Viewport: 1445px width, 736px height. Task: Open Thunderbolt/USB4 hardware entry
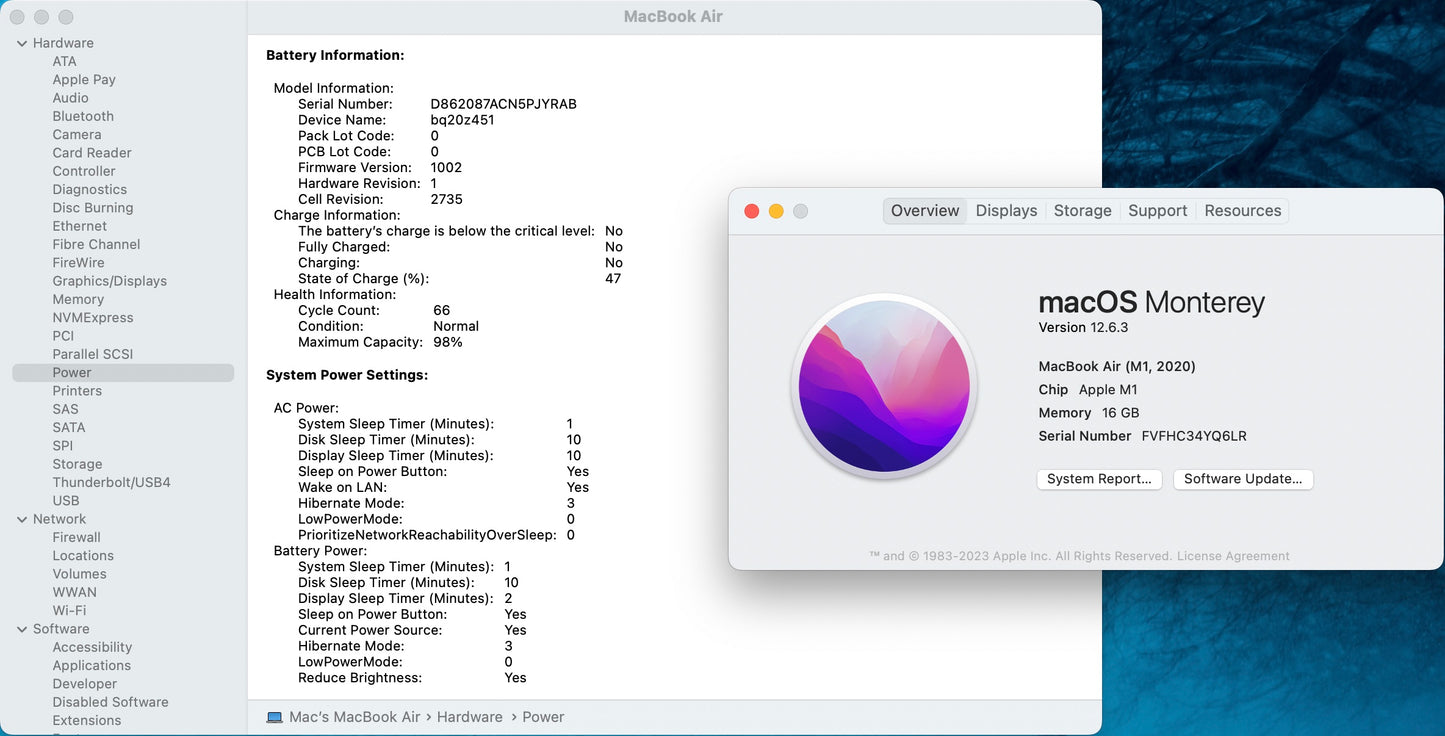tap(111, 482)
